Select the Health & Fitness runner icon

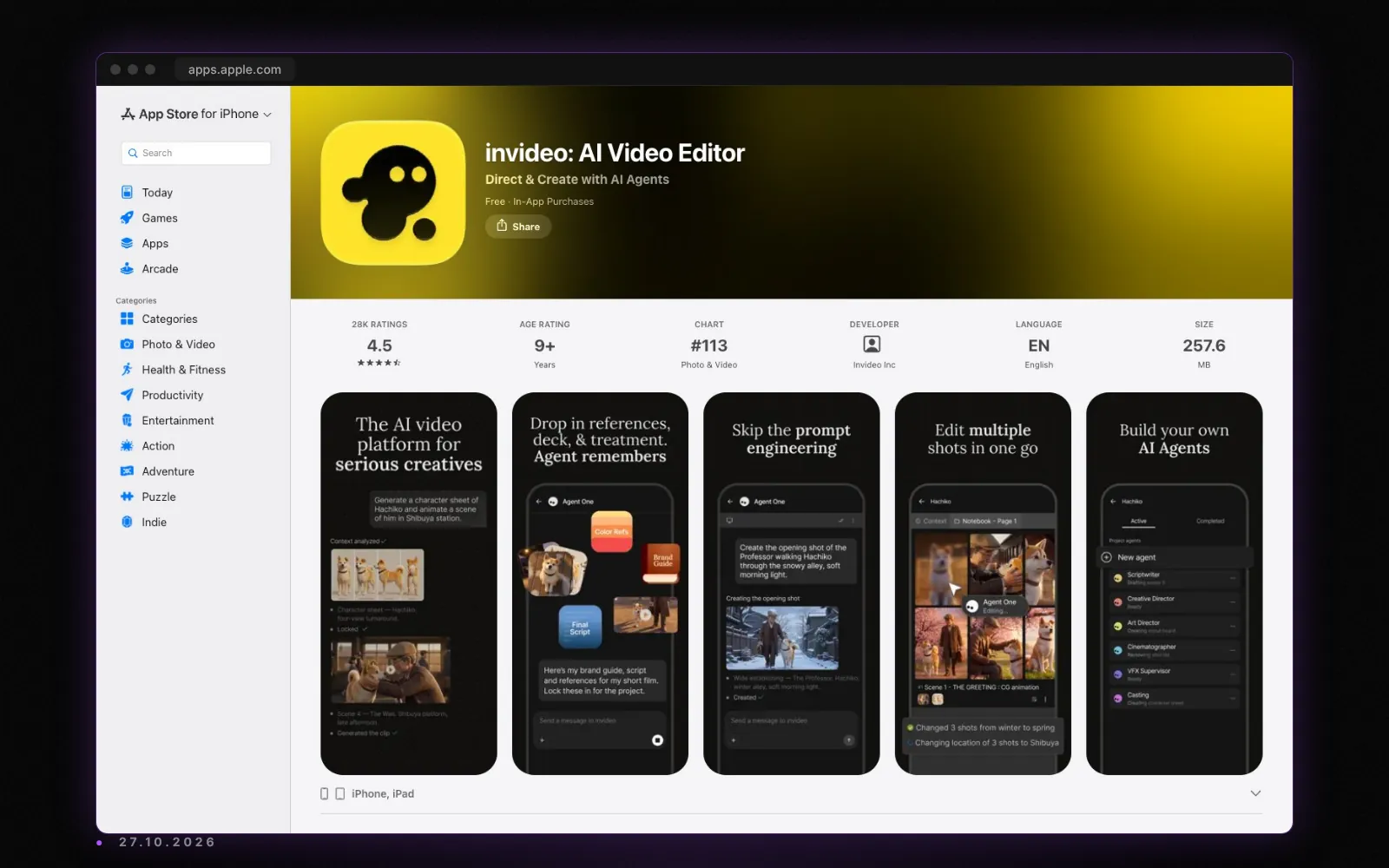pos(127,369)
